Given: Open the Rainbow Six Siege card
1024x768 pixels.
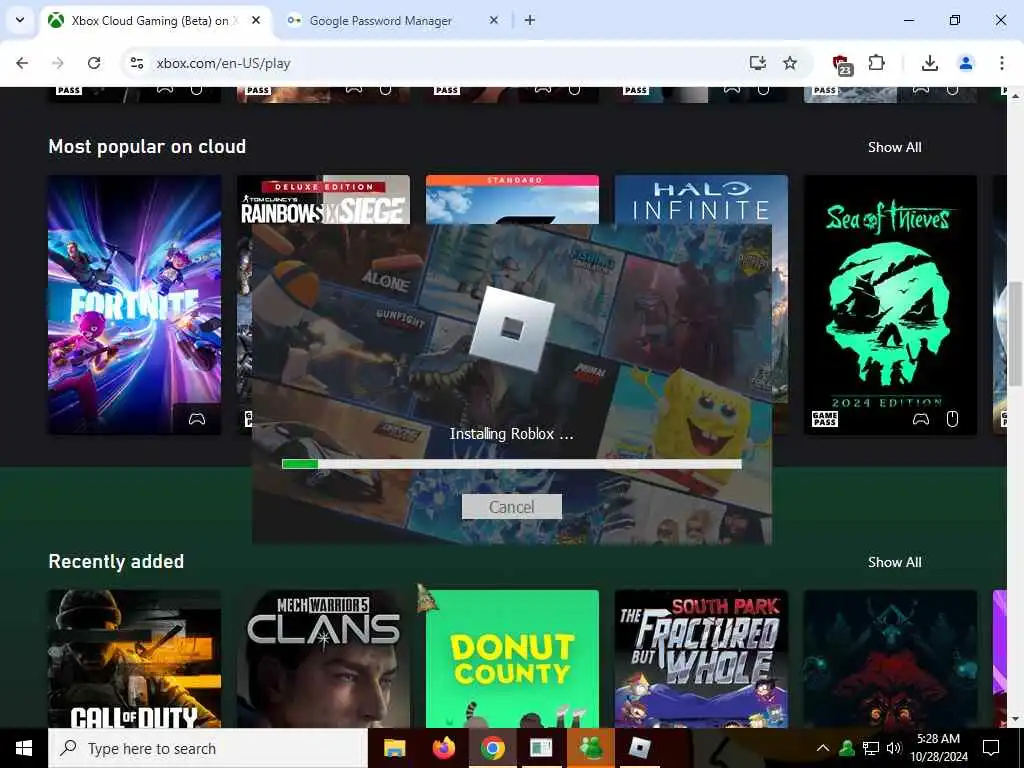Looking at the screenshot, I should (x=323, y=199).
